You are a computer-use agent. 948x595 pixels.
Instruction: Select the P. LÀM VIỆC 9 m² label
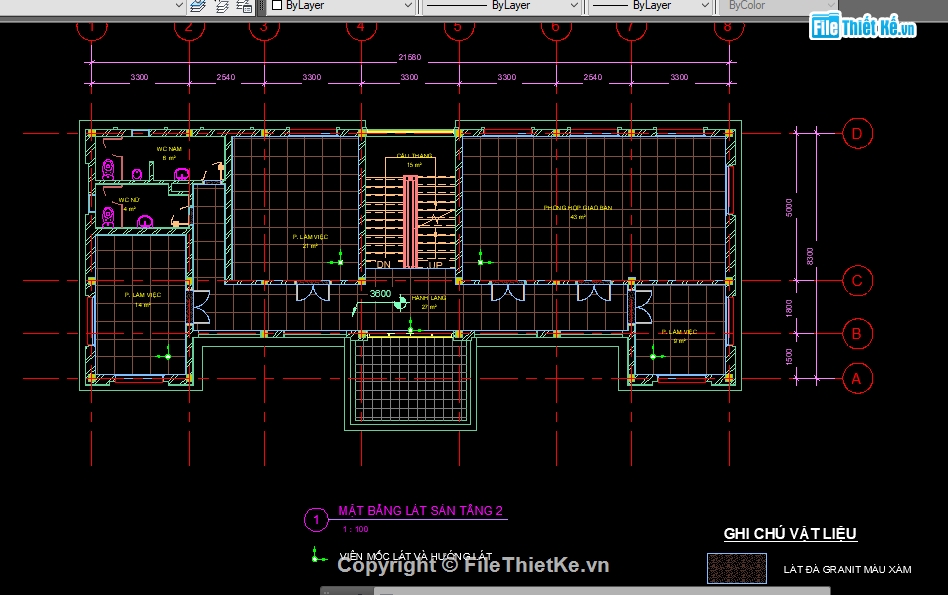point(679,336)
